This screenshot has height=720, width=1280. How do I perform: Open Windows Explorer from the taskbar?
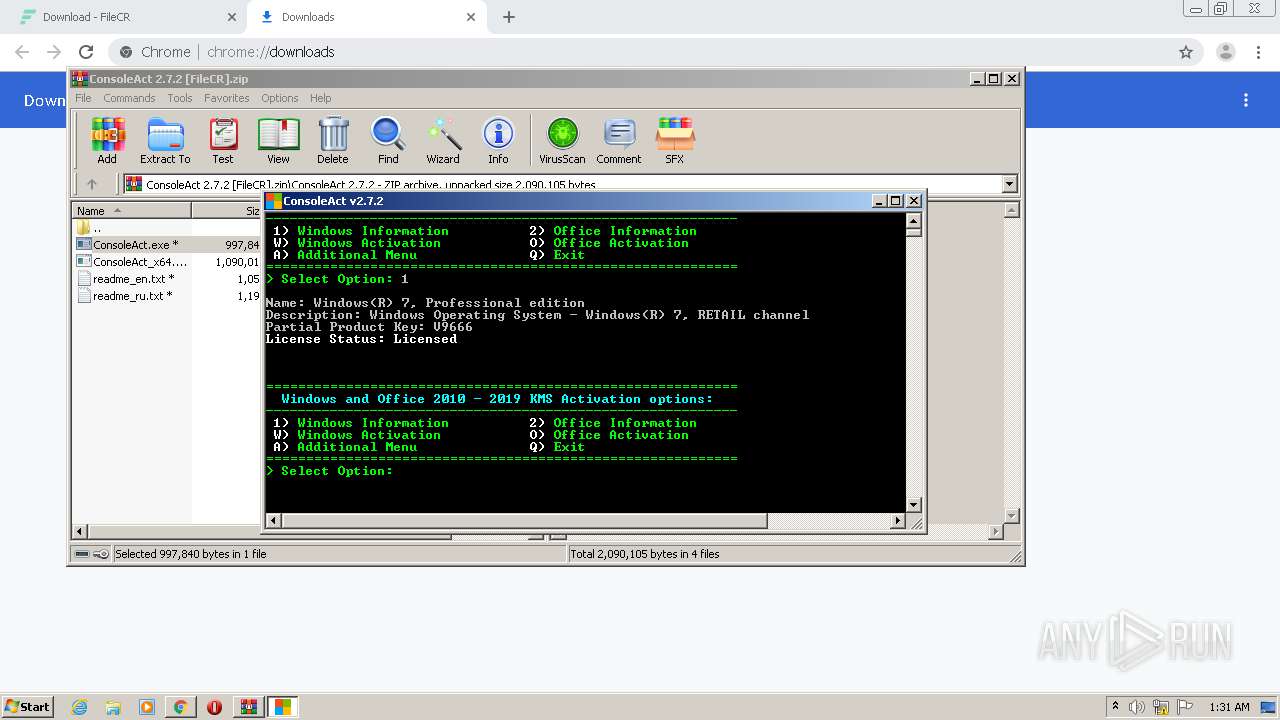[113, 707]
